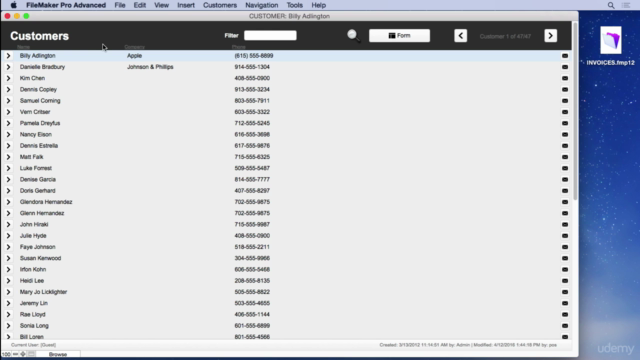Click black icon at end of Matt Falk row
Image resolution: width=640 pixels, height=360 pixels.
(565, 157)
